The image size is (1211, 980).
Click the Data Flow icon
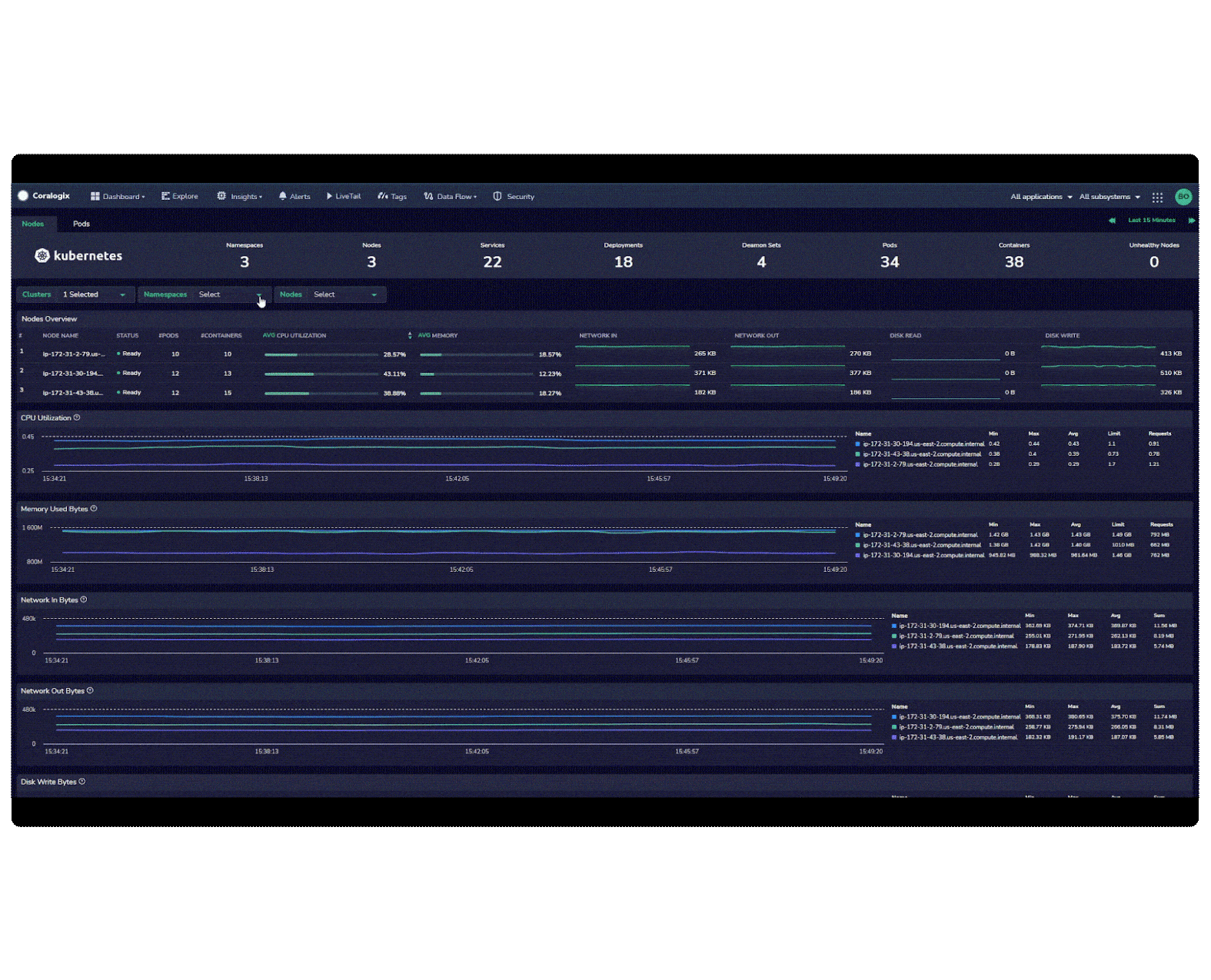click(x=428, y=196)
